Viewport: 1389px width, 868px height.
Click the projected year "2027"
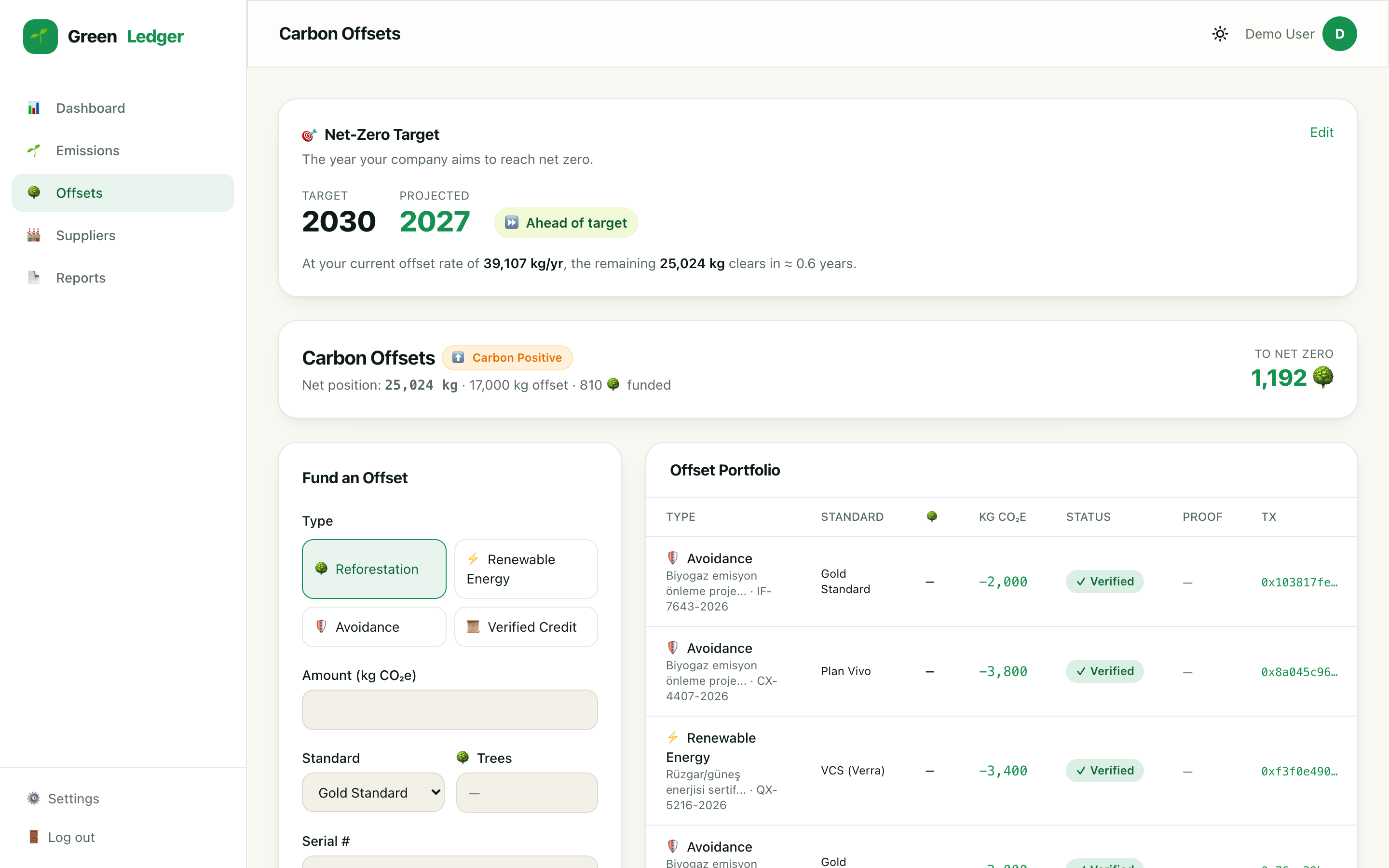[x=435, y=222]
